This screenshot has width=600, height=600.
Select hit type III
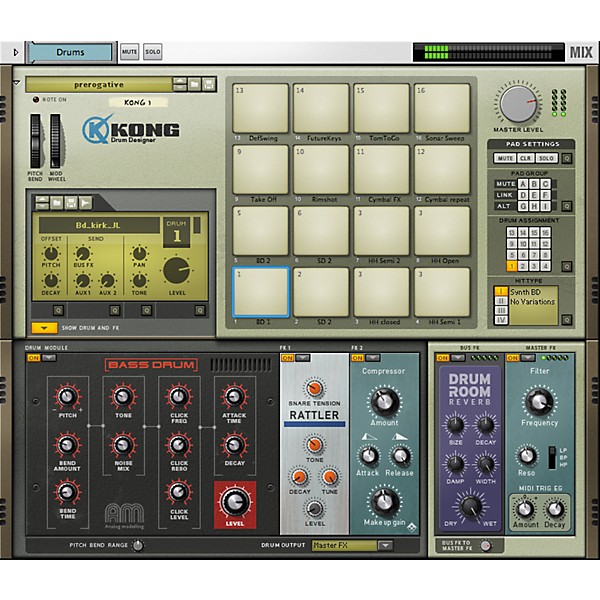pos(501,310)
